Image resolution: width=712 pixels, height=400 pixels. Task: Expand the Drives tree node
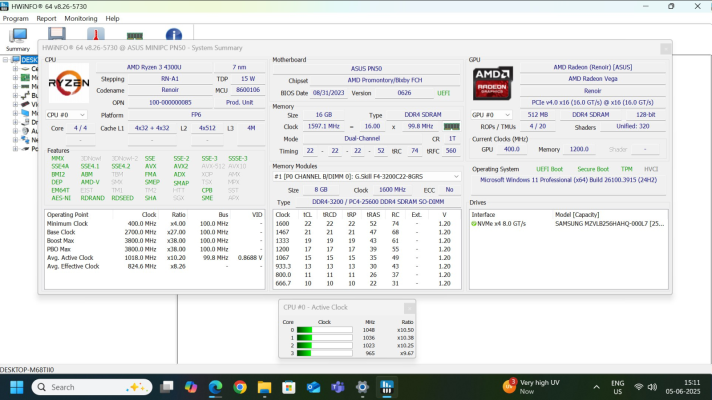tap(15, 122)
